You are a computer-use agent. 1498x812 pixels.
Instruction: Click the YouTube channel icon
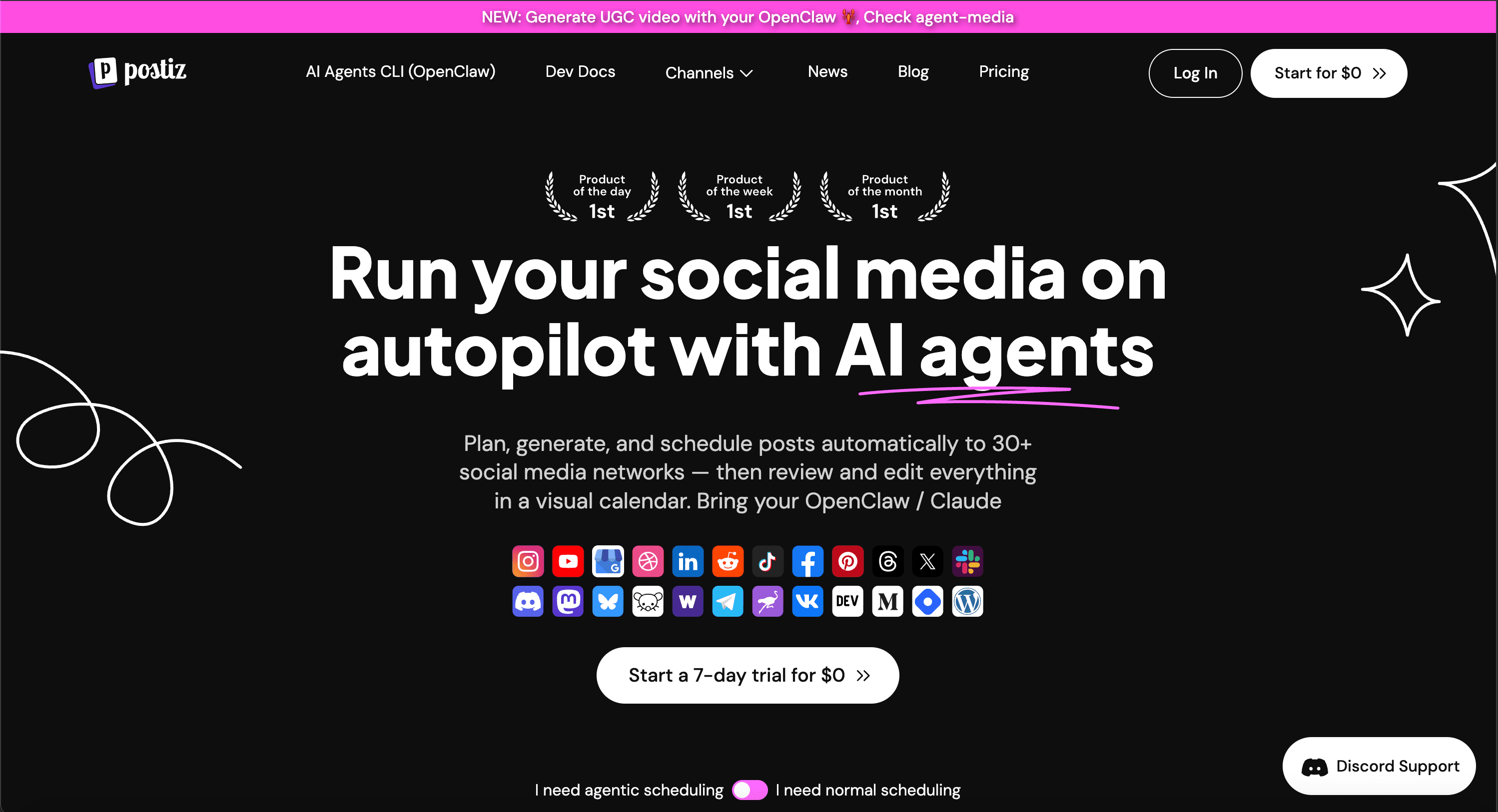click(x=568, y=561)
